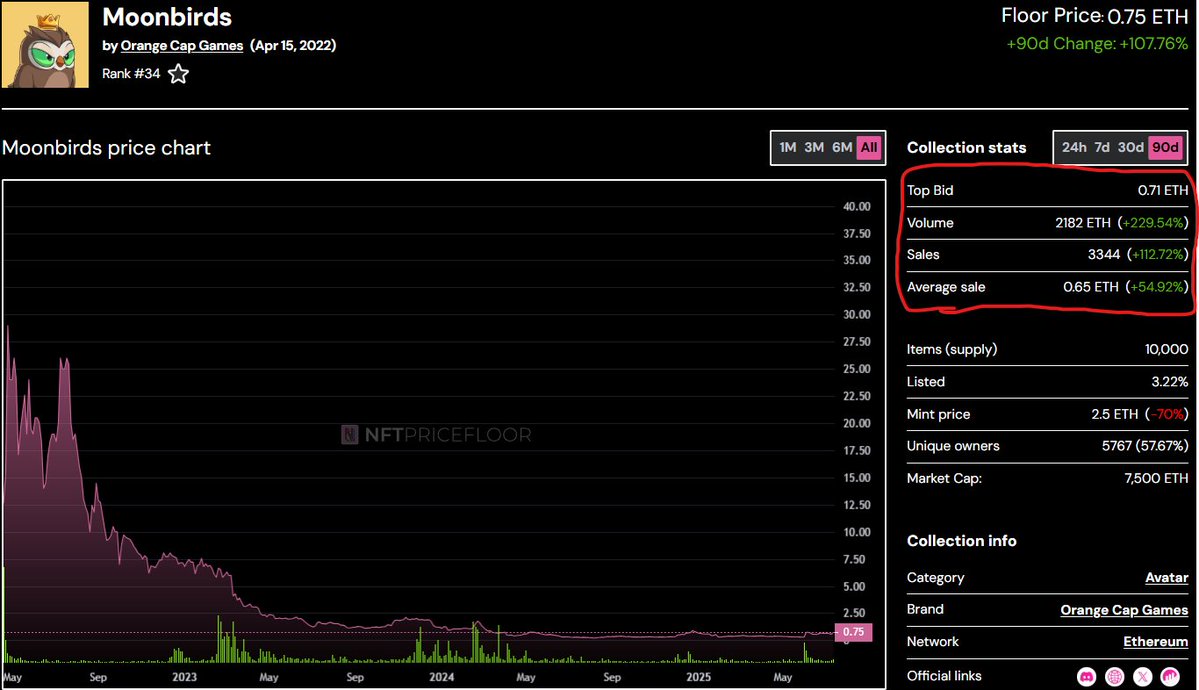Viewport: 1199px width, 690px height.
Task: Click the launch date (Apr 15, 2022)
Action: pyautogui.click(x=293, y=46)
